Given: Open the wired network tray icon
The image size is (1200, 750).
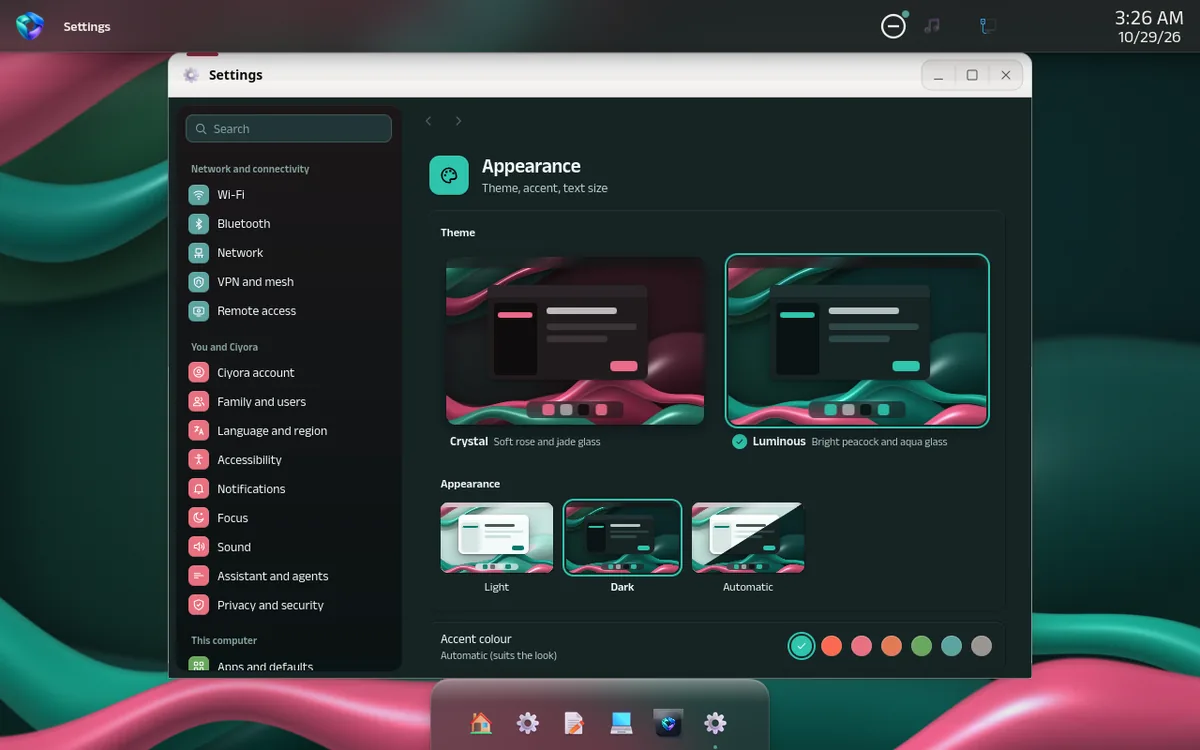Looking at the screenshot, I should pyautogui.click(x=988, y=26).
